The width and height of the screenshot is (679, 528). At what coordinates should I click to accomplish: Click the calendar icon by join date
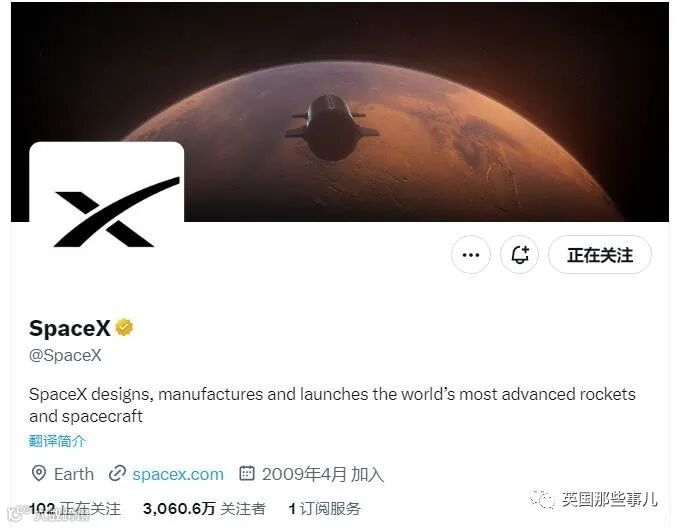tap(247, 473)
